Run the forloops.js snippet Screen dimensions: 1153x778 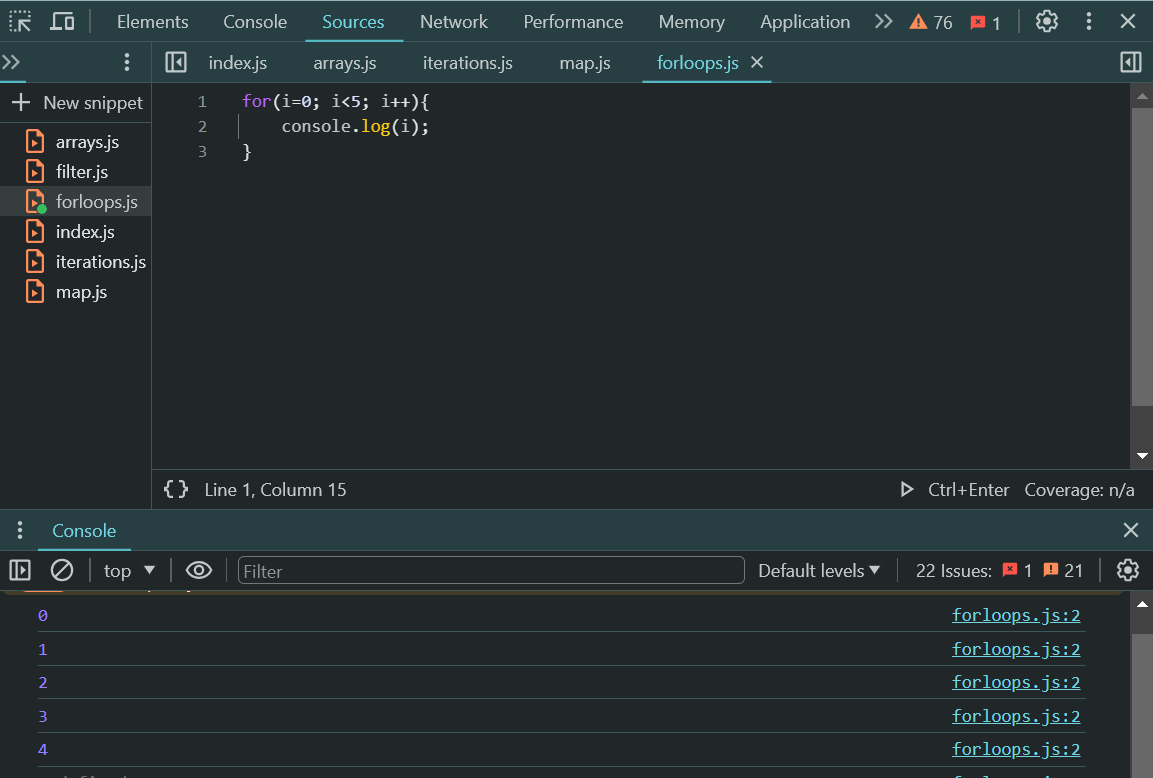pos(907,490)
